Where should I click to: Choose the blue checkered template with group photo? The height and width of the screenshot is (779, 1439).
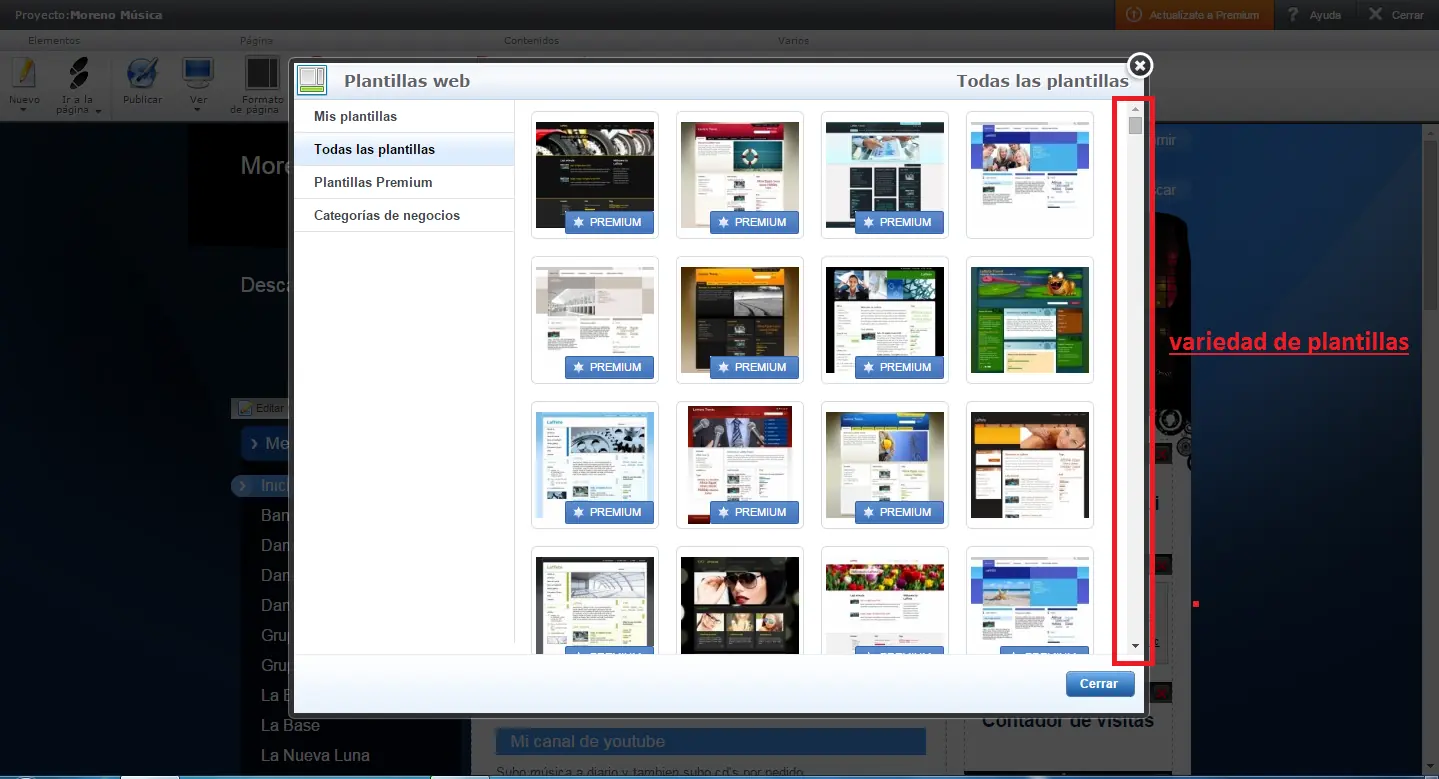pos(1030,175)
